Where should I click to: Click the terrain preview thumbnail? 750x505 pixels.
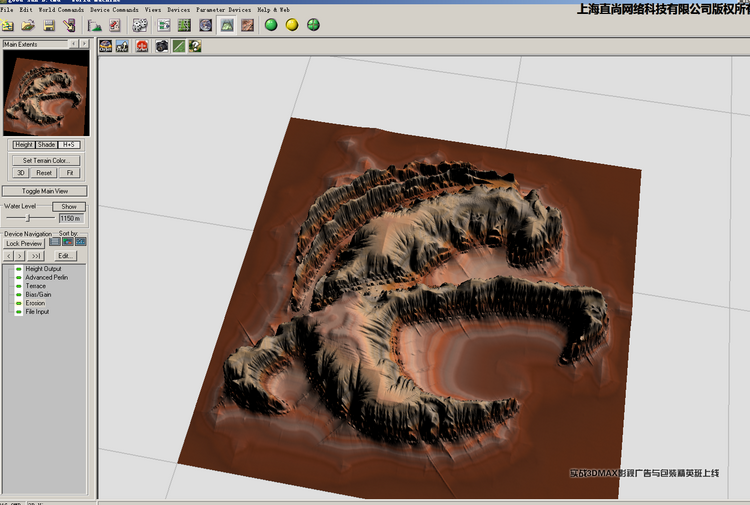tap(46, 93)
